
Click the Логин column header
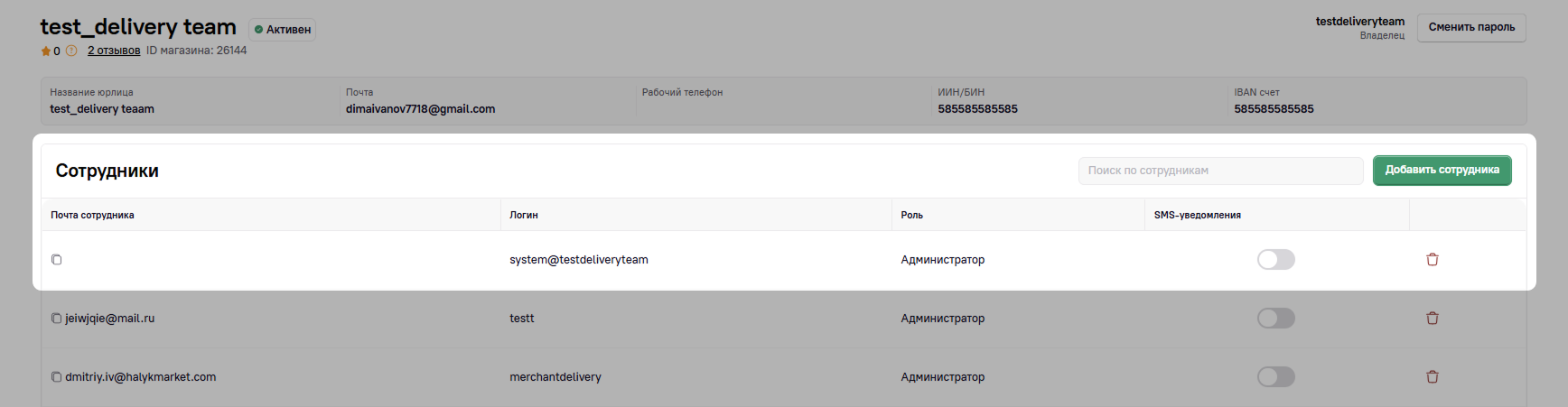pos(524,215)
